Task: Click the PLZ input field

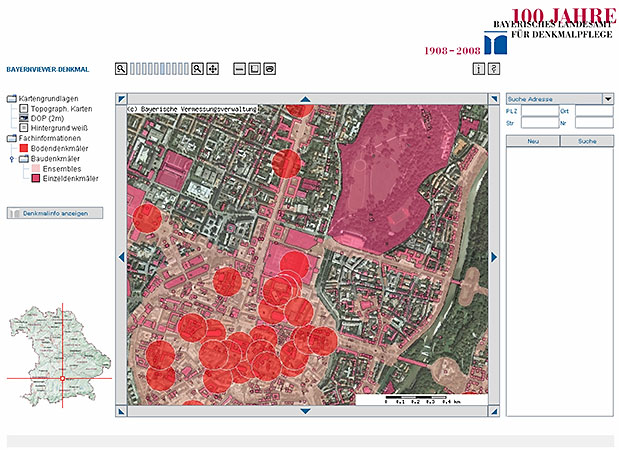Action: click(x=539, y=111)
